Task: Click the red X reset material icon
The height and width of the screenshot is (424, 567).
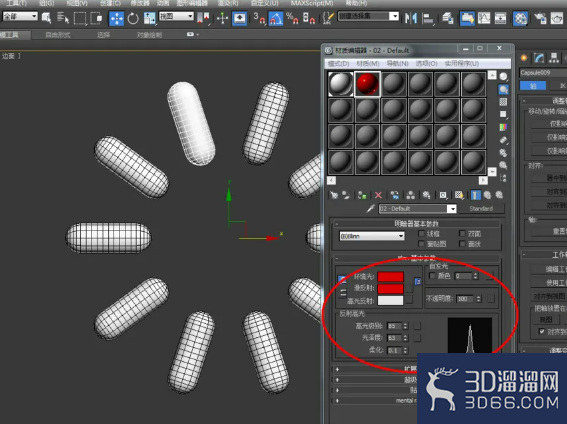Action: [x=378, y=195]
